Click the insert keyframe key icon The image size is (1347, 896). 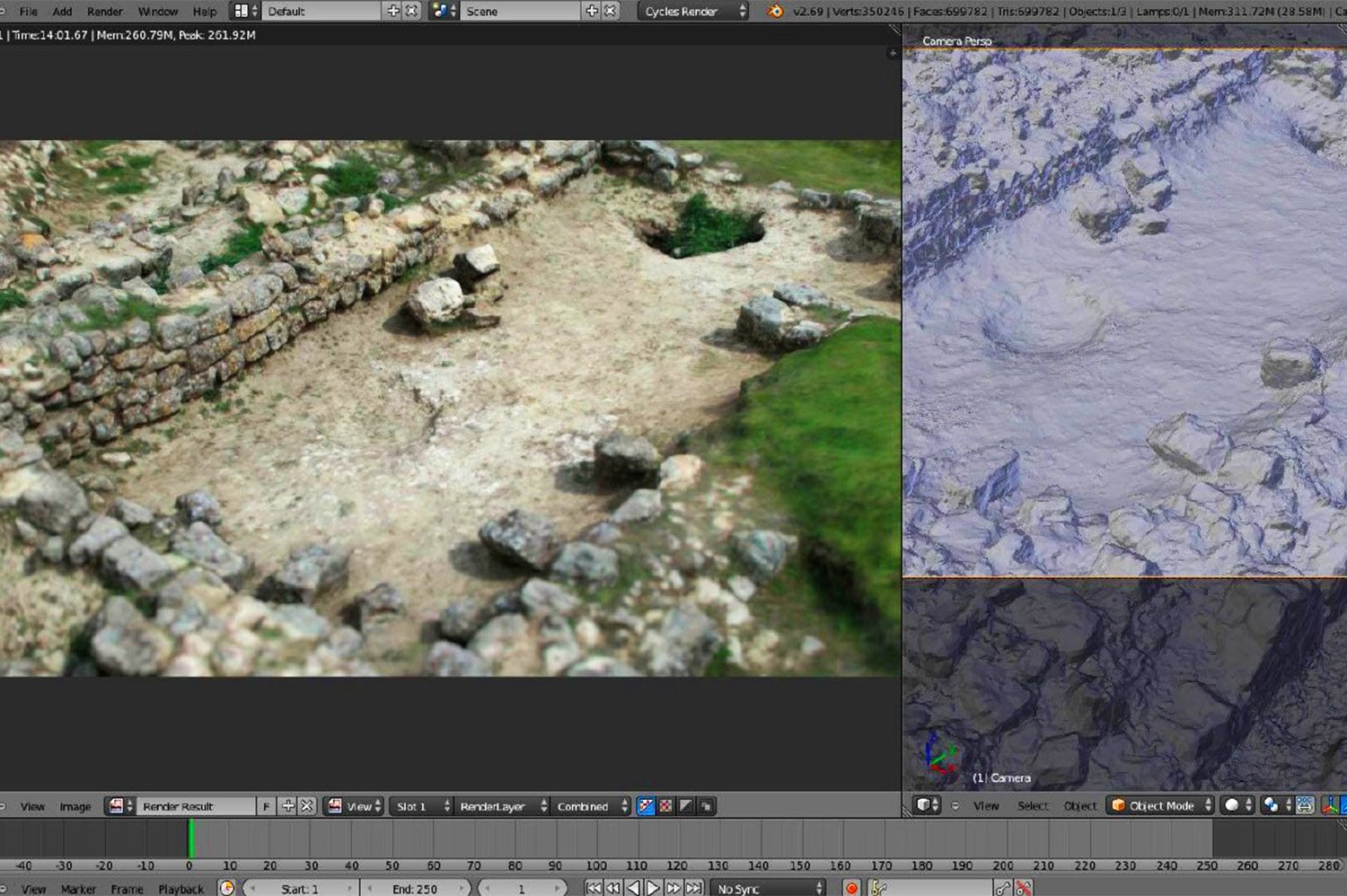point(1003,888)
